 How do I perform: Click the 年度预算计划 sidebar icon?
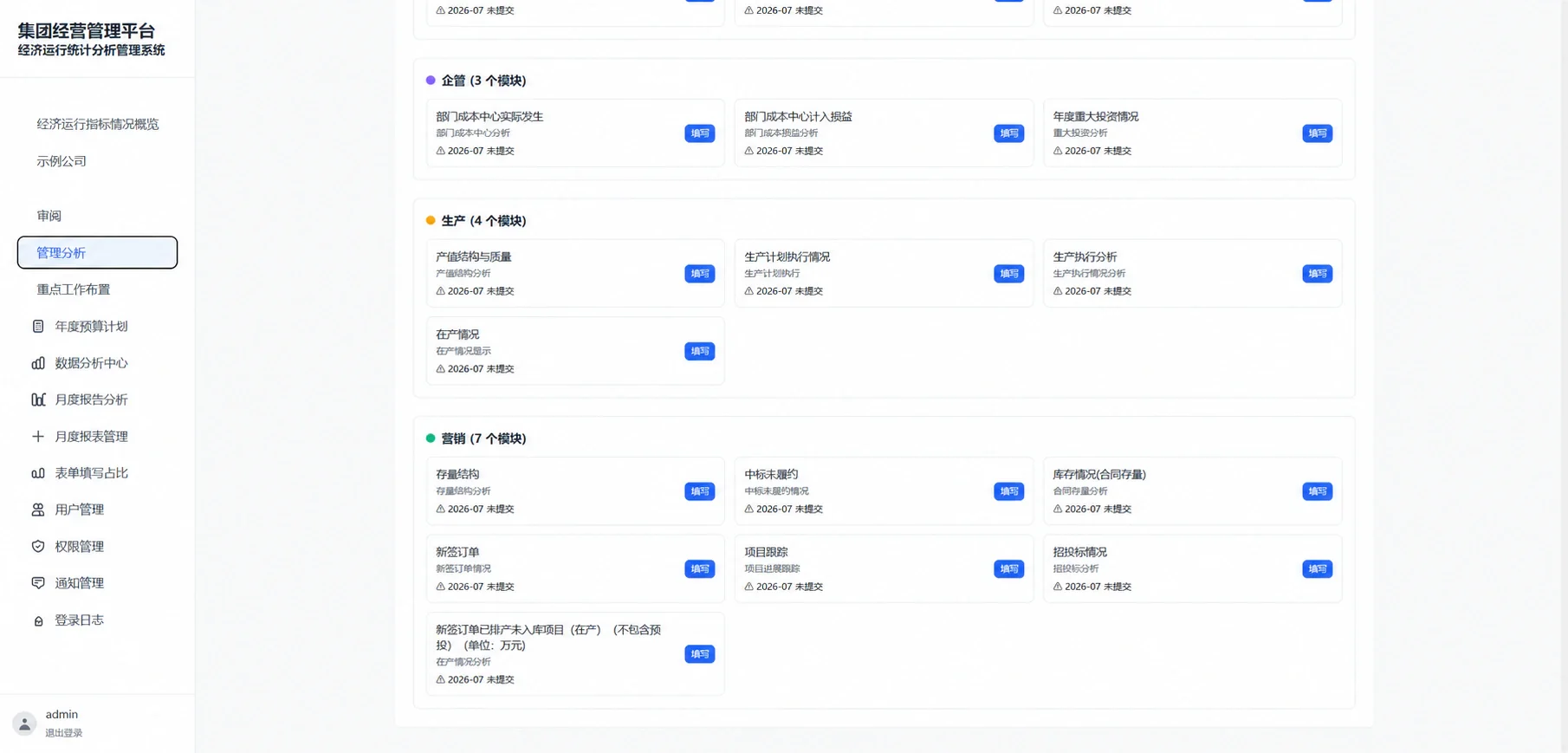(x=38, y=327)
